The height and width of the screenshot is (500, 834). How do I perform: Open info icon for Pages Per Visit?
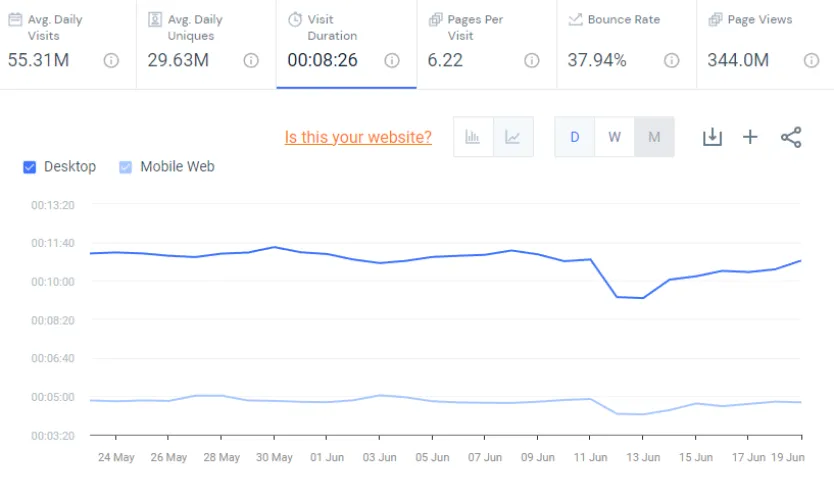tap(532, 60)
